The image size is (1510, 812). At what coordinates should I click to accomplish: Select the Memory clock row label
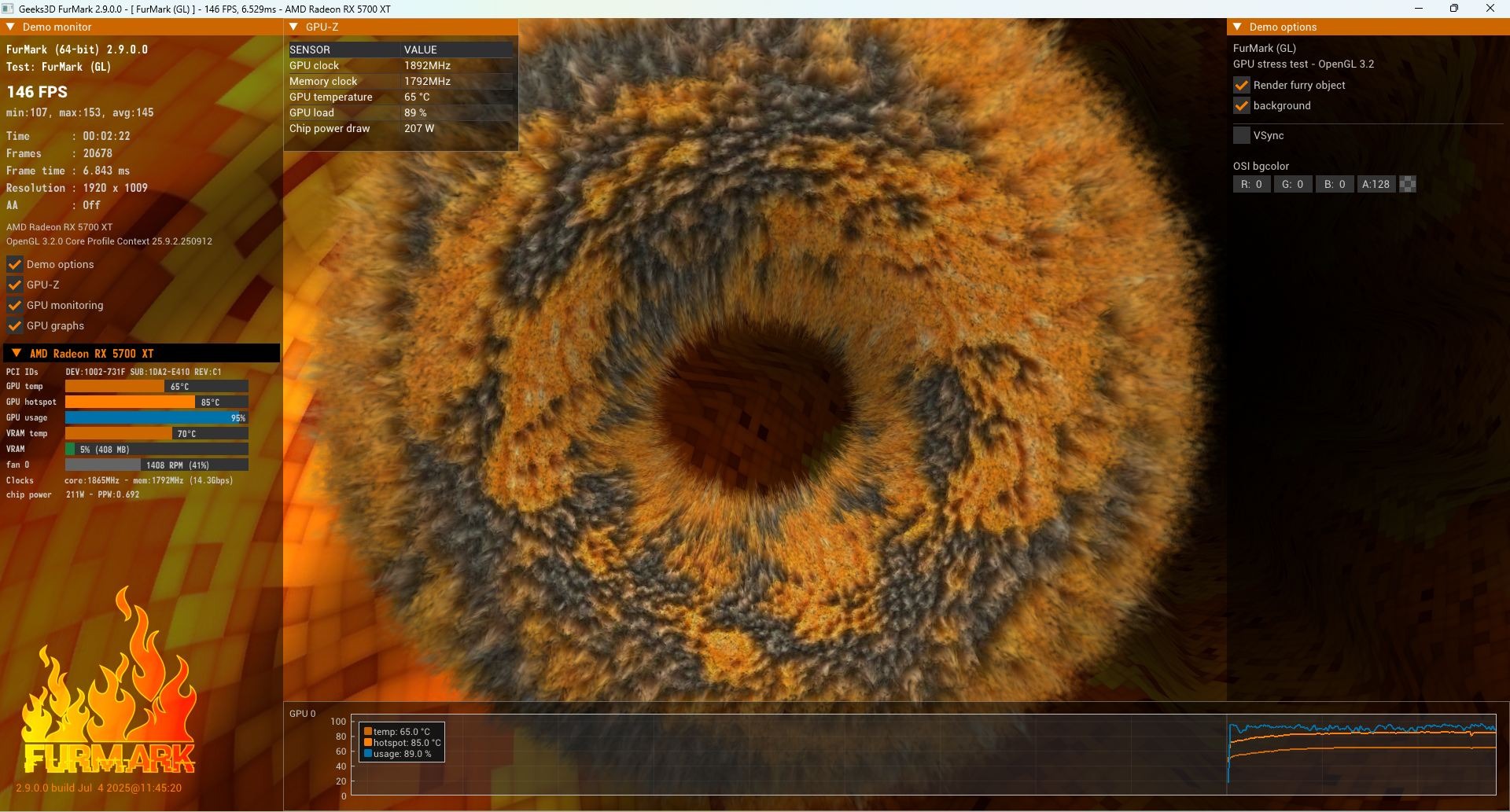(x=323, y=81)
